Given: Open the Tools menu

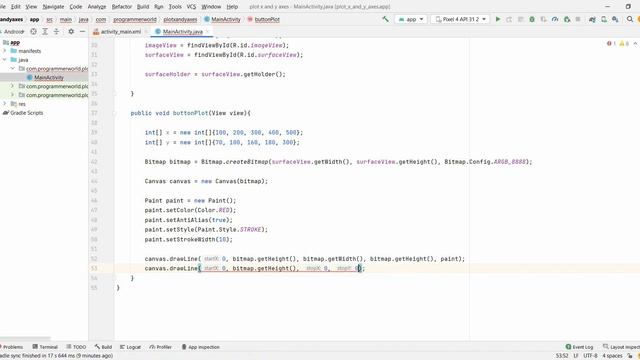Looking at the screenshot, I should click(175, 7).
